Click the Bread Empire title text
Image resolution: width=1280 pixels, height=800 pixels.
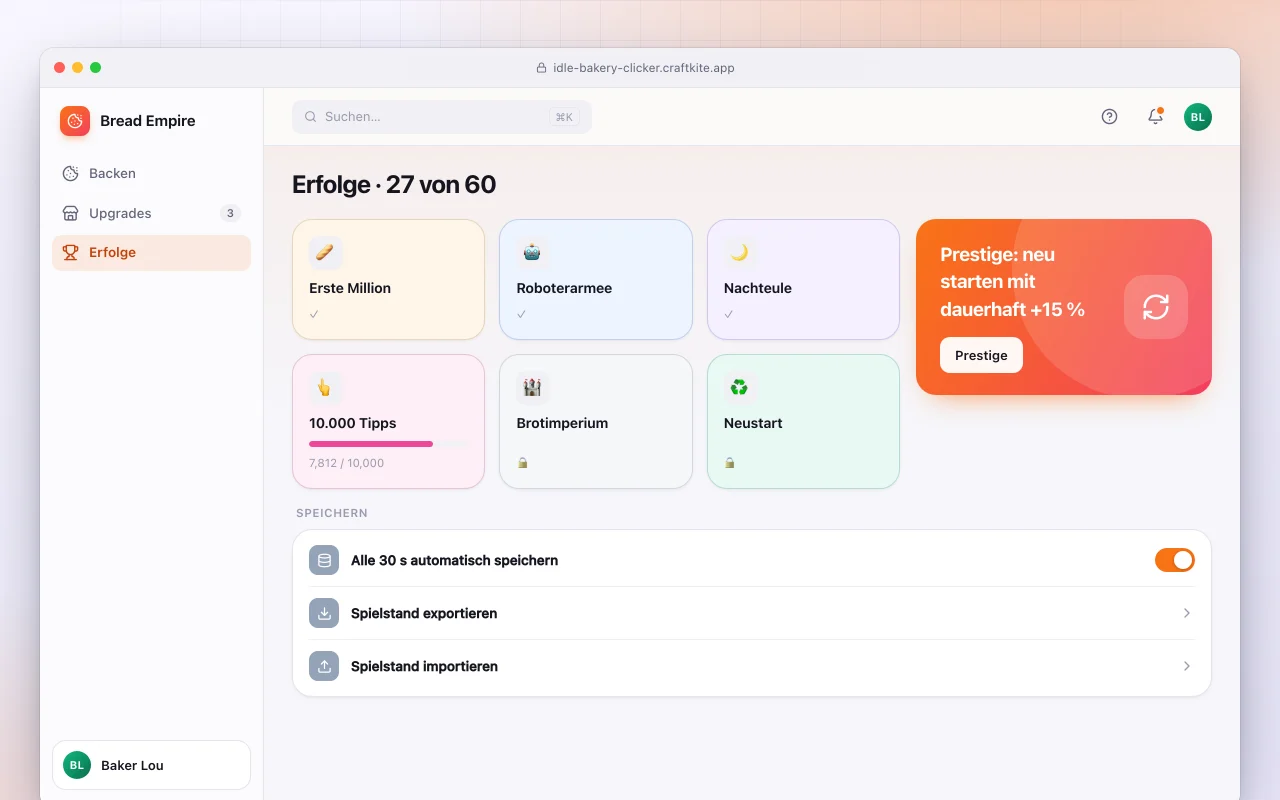(x=148, y=121)
